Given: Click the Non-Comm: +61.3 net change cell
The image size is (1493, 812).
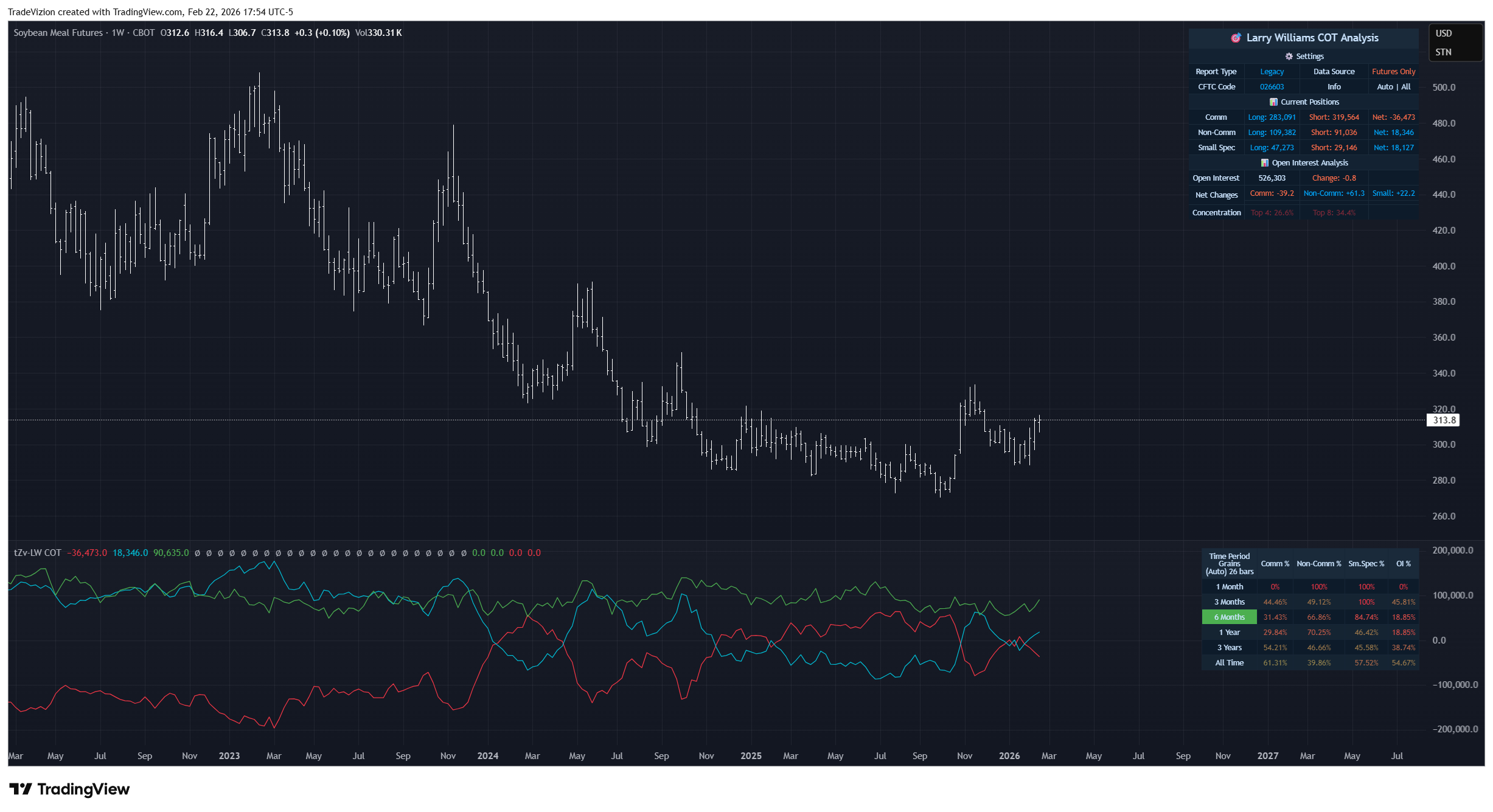Looking at the screenshot, I should (1334, 193).
